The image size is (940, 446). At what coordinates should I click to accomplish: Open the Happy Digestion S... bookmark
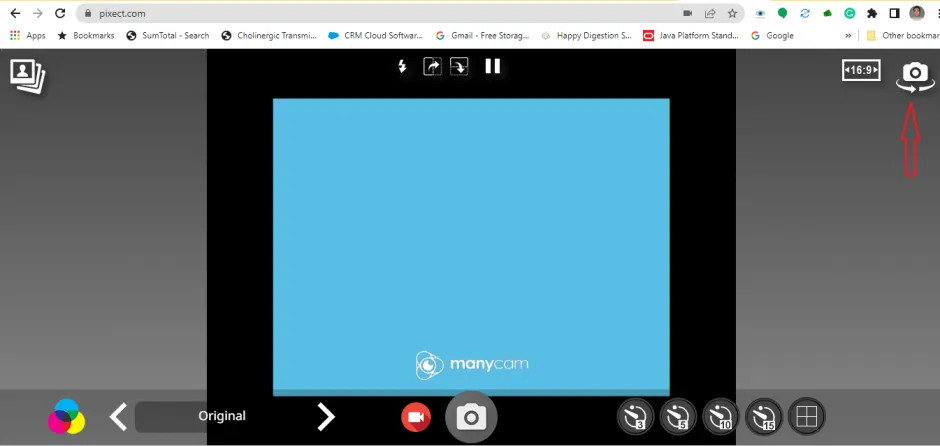coord(586,35)
